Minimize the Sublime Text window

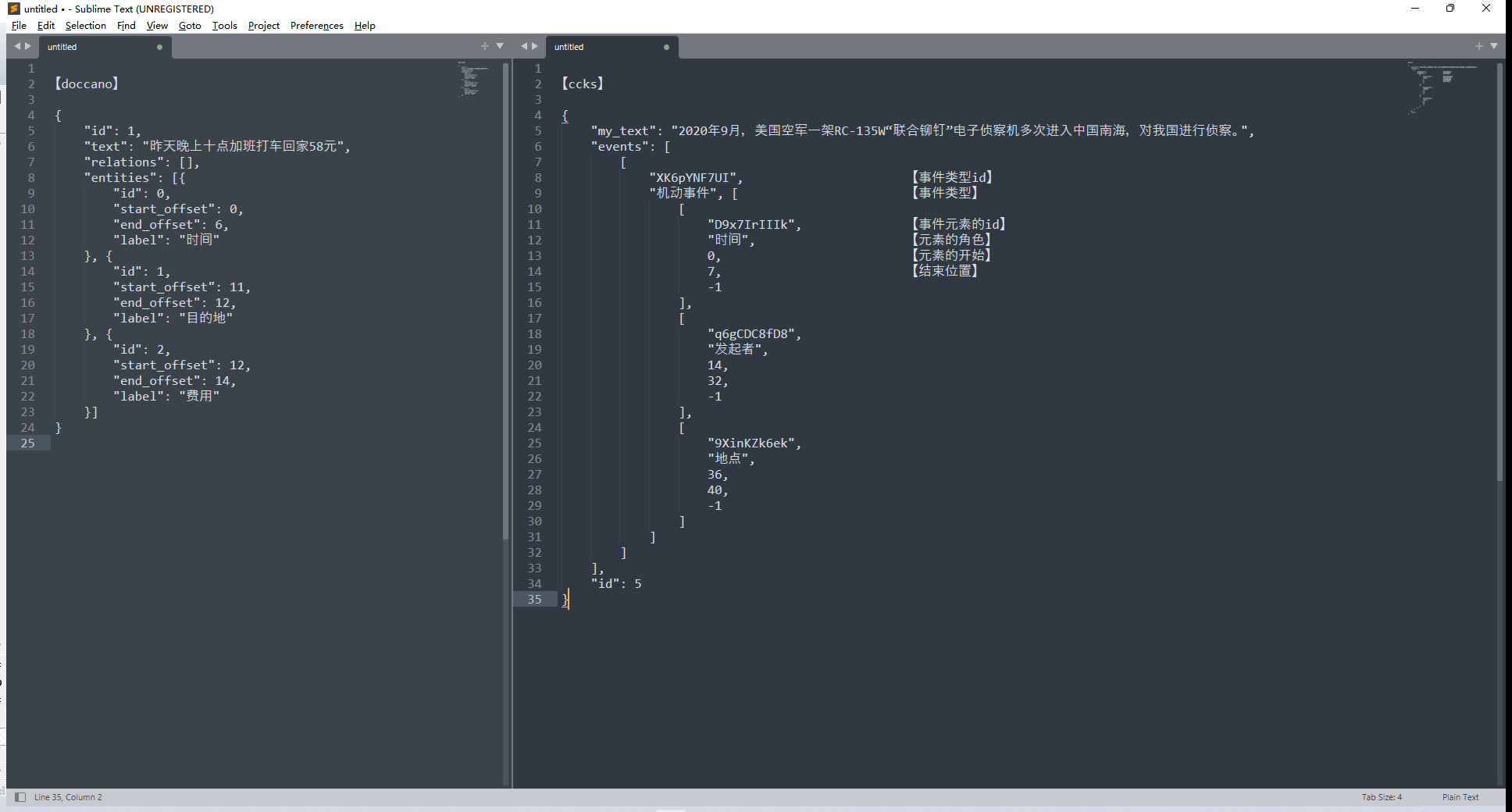(x=1414, y=9)
